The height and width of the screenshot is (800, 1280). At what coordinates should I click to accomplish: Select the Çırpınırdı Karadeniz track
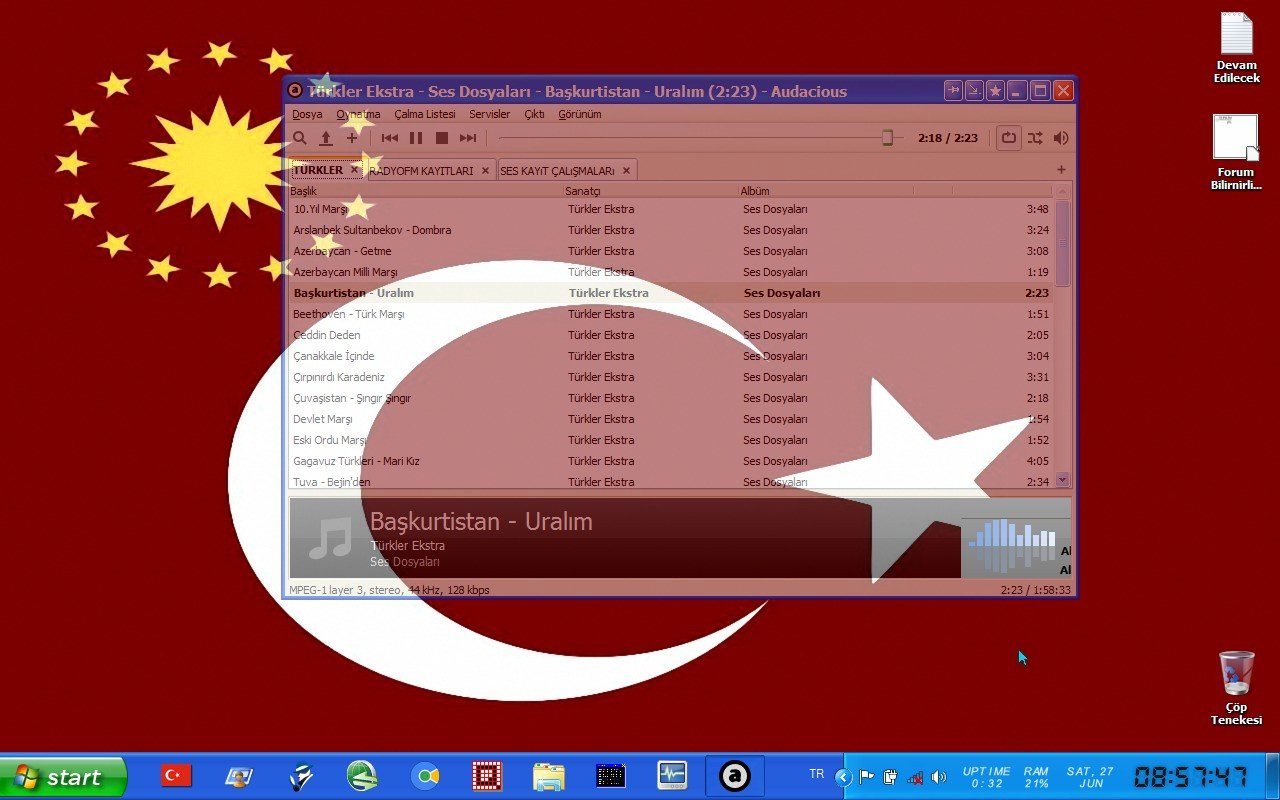[671, 377]
